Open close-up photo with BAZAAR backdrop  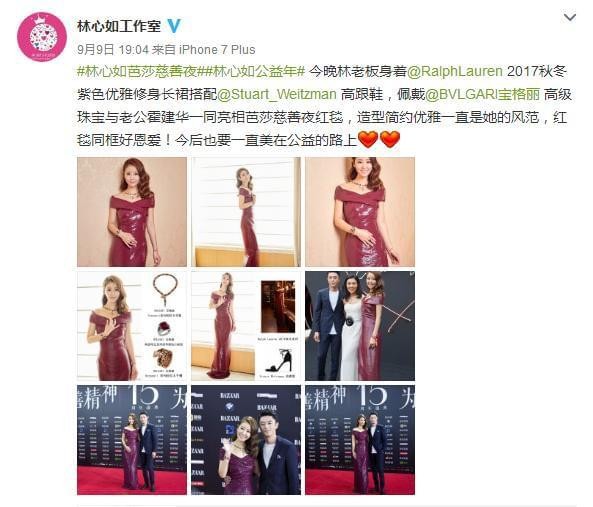click(246, 440)
